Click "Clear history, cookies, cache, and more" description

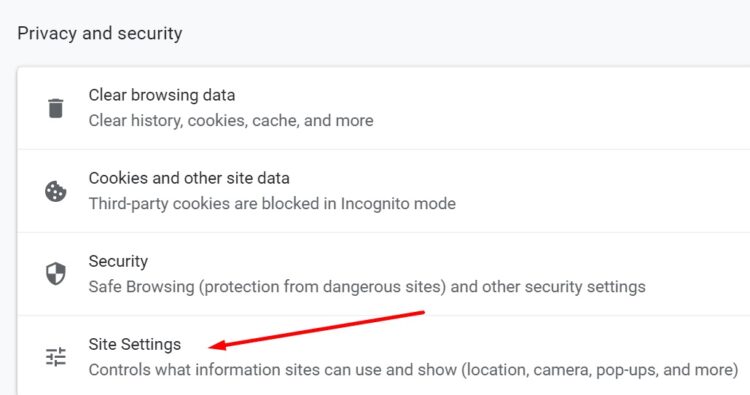coord(231,121)
